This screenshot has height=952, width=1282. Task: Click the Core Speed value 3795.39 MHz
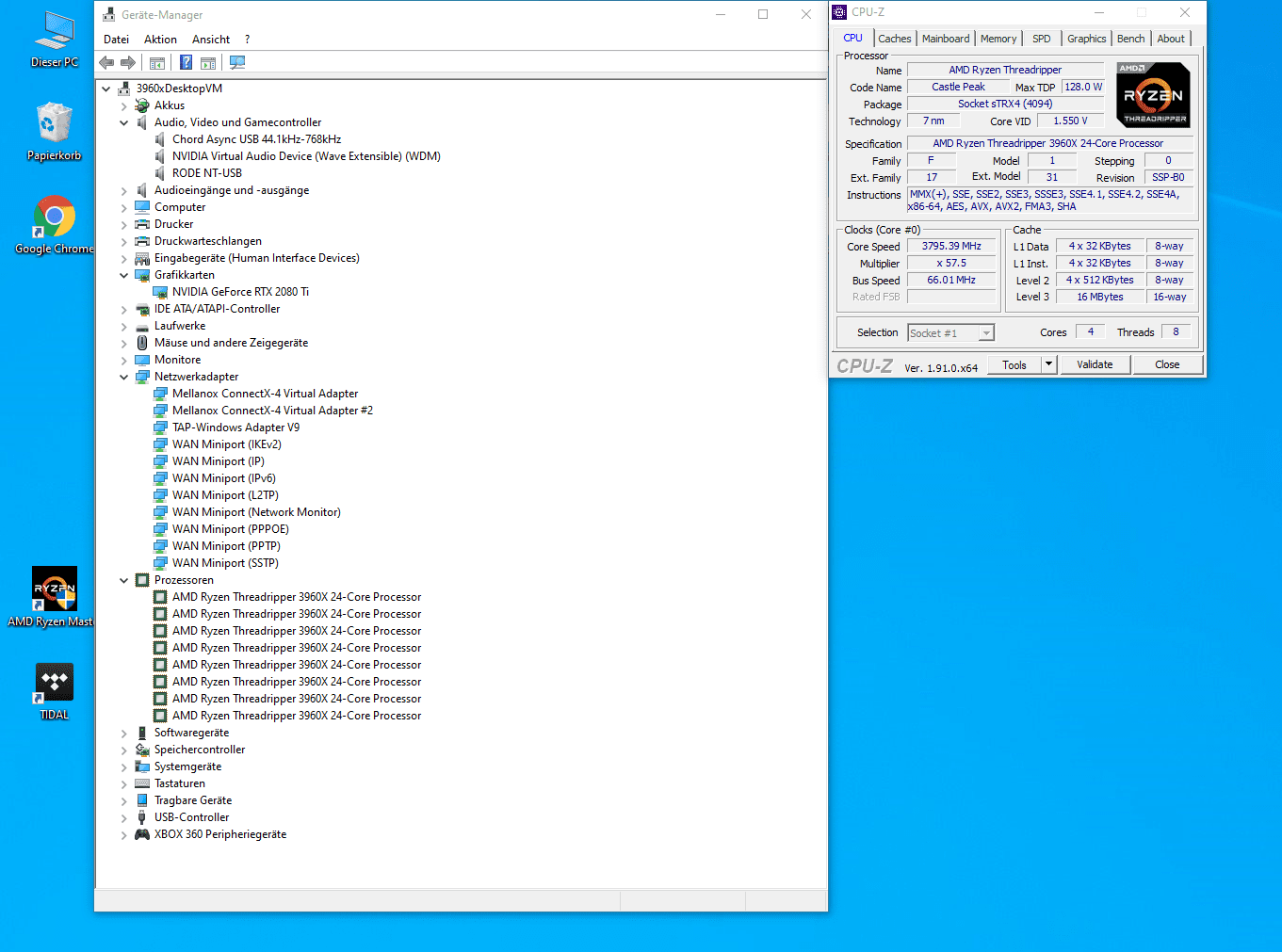pos(951,246)
